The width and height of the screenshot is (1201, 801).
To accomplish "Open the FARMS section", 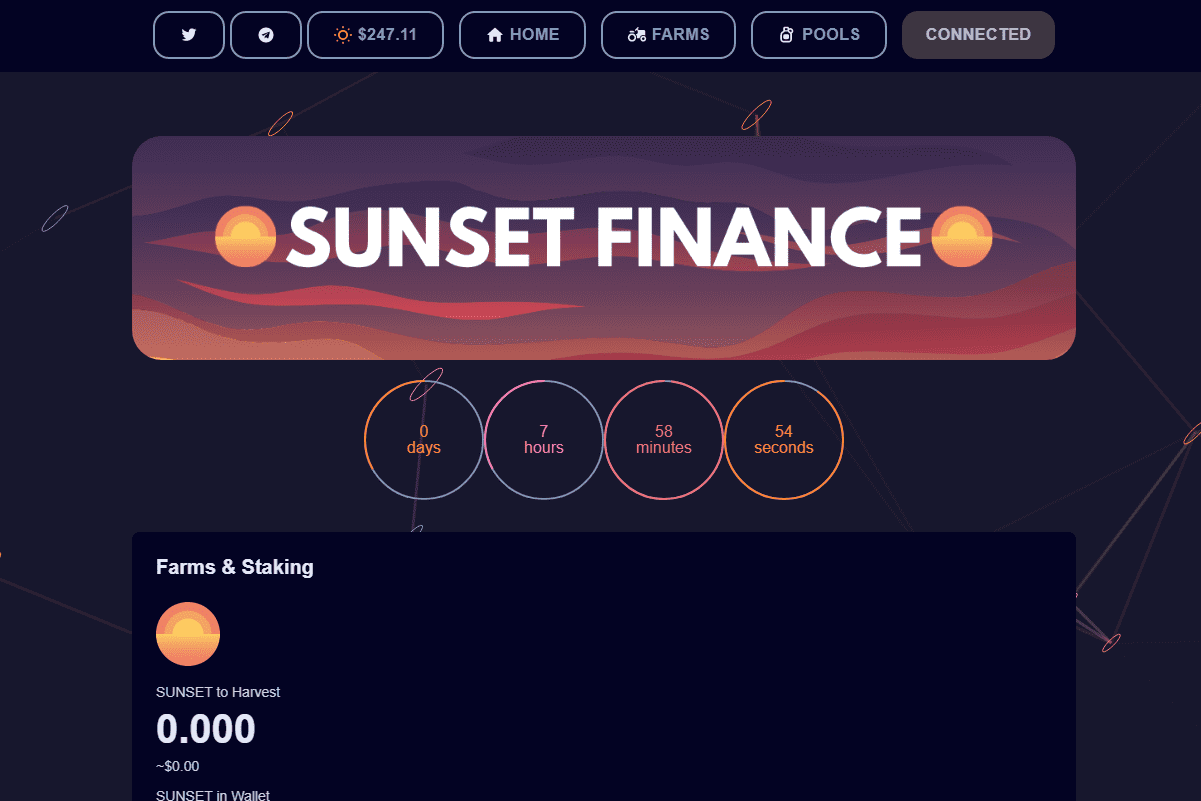I will (668, 34).
